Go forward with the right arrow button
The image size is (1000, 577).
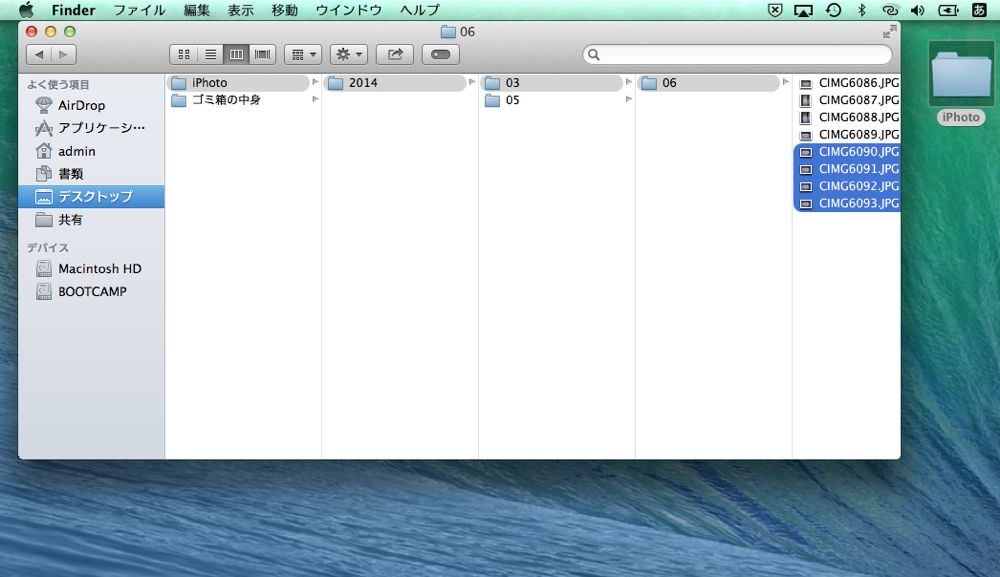click(64, 55)
